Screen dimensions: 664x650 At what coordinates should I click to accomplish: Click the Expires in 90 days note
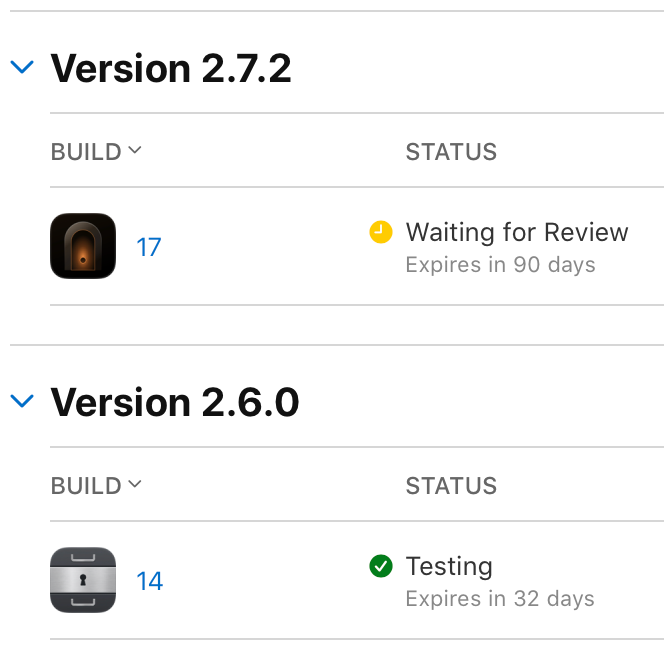pyautogui.click(x=501, y=265)
